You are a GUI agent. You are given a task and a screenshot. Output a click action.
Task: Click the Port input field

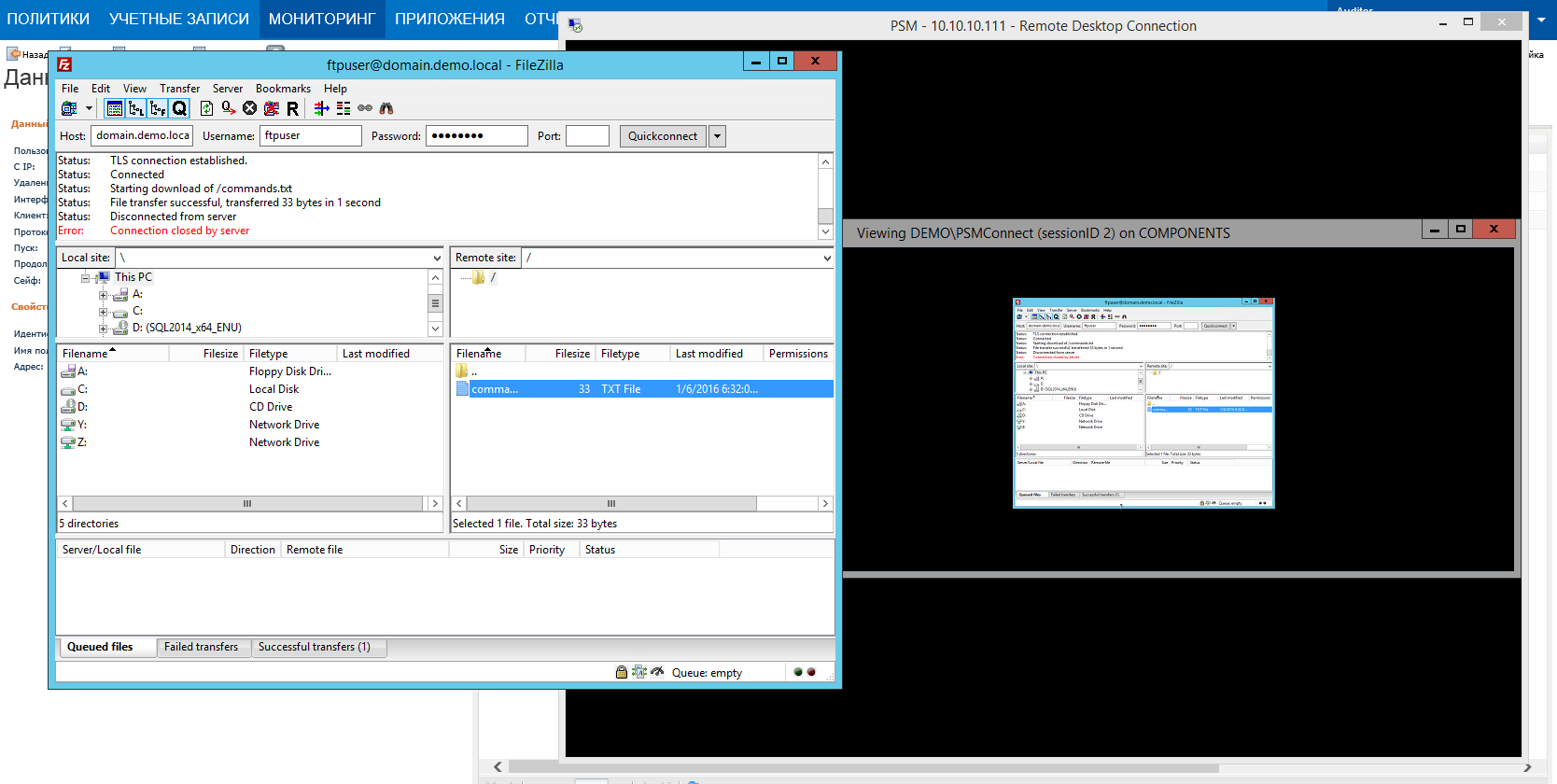[587, 135]
